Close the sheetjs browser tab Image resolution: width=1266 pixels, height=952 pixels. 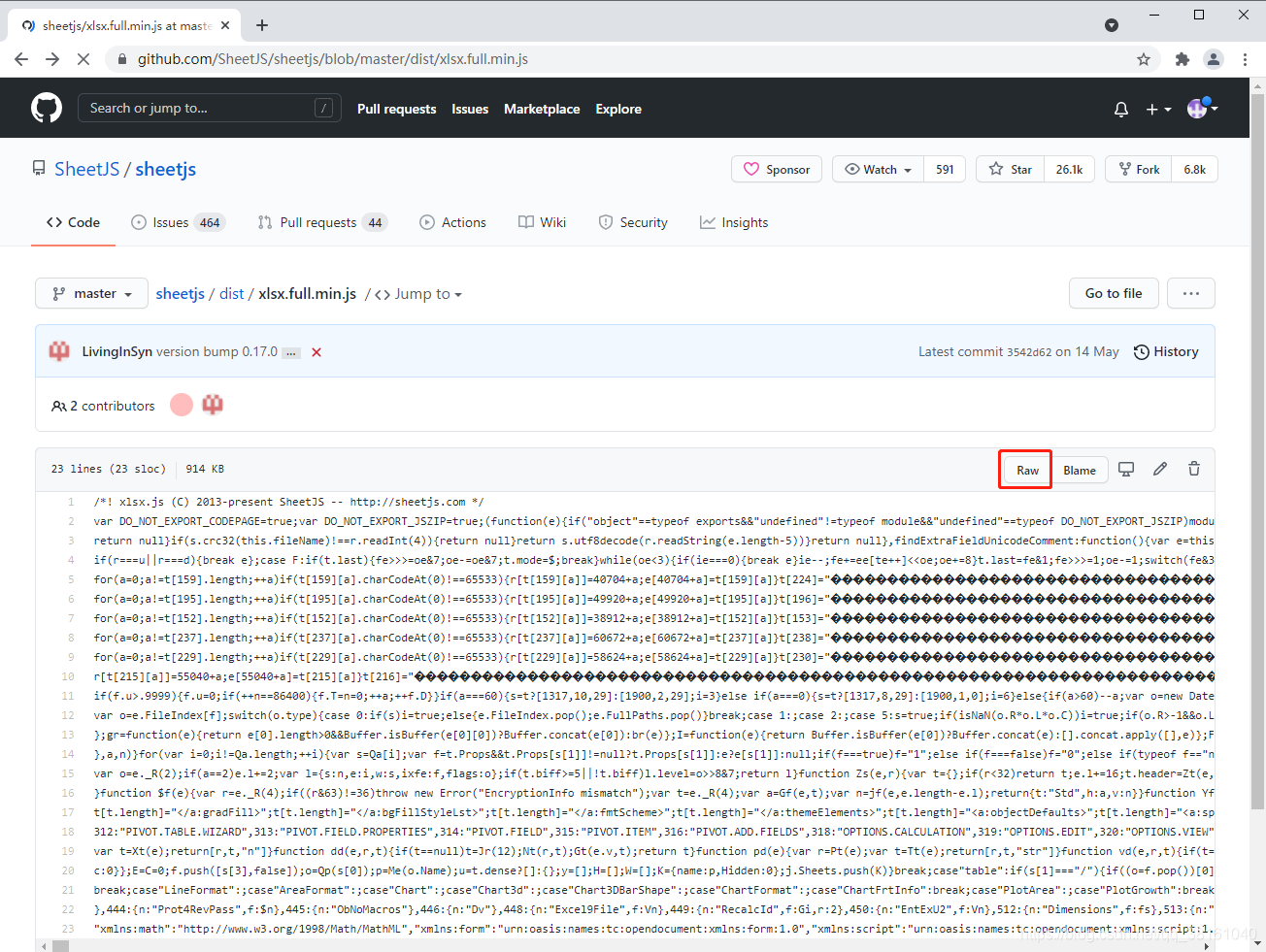(225, 25)
